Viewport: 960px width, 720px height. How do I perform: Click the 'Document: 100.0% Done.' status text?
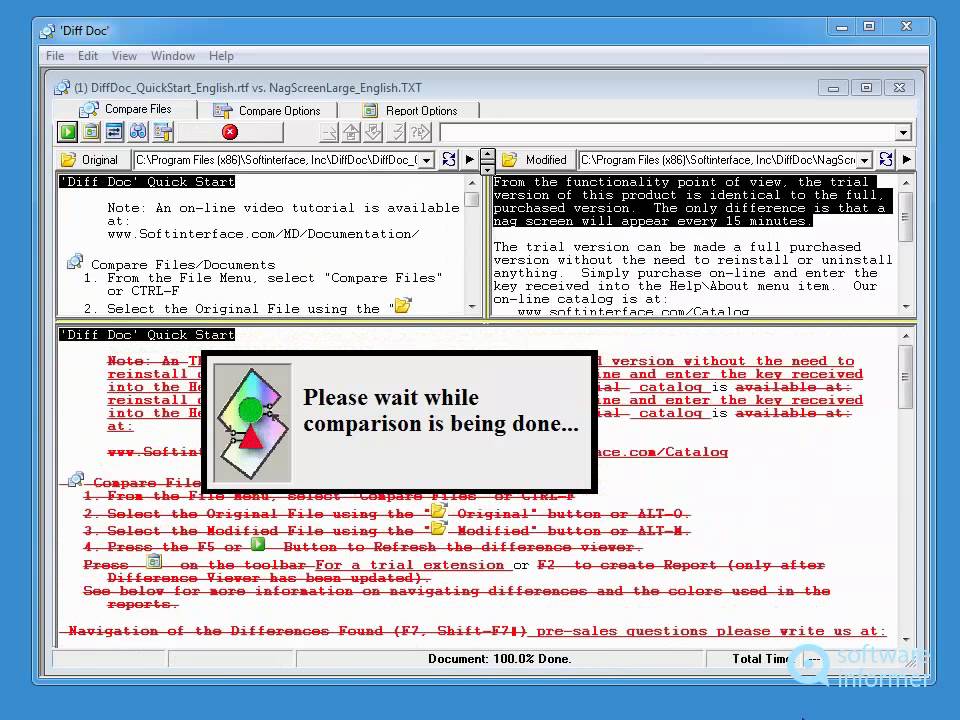click(x=500, y=659)
